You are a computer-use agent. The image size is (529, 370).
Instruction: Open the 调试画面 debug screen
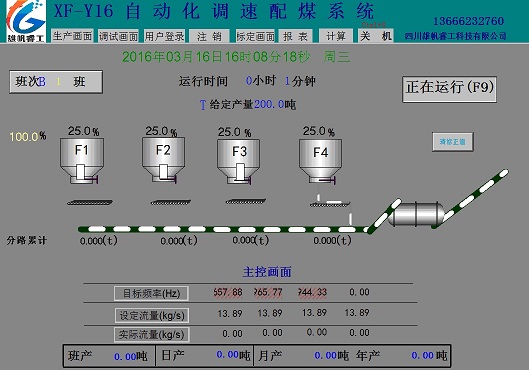pos(118,36)
